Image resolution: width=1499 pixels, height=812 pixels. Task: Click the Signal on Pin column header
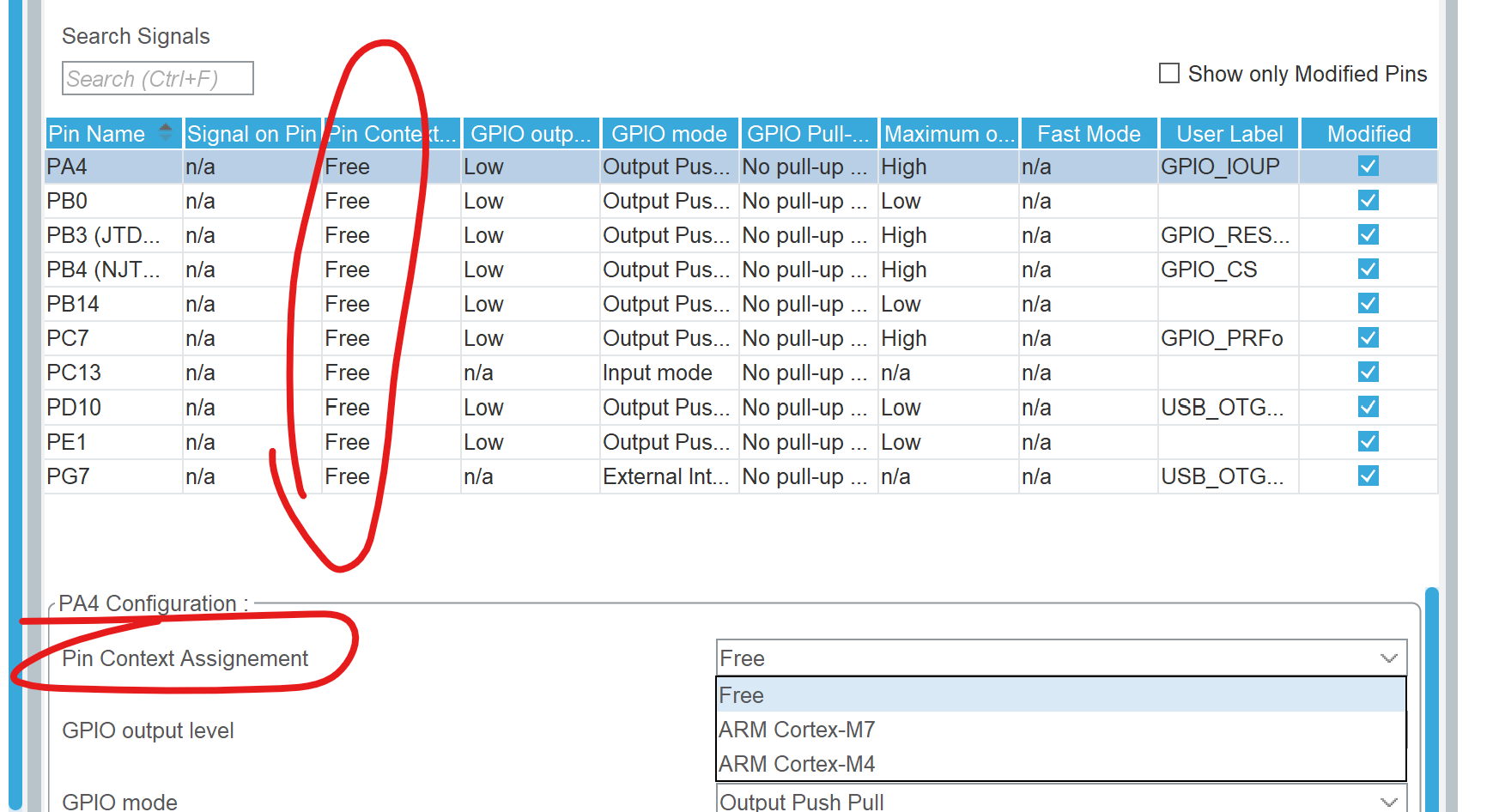click(x=252, y=133)
